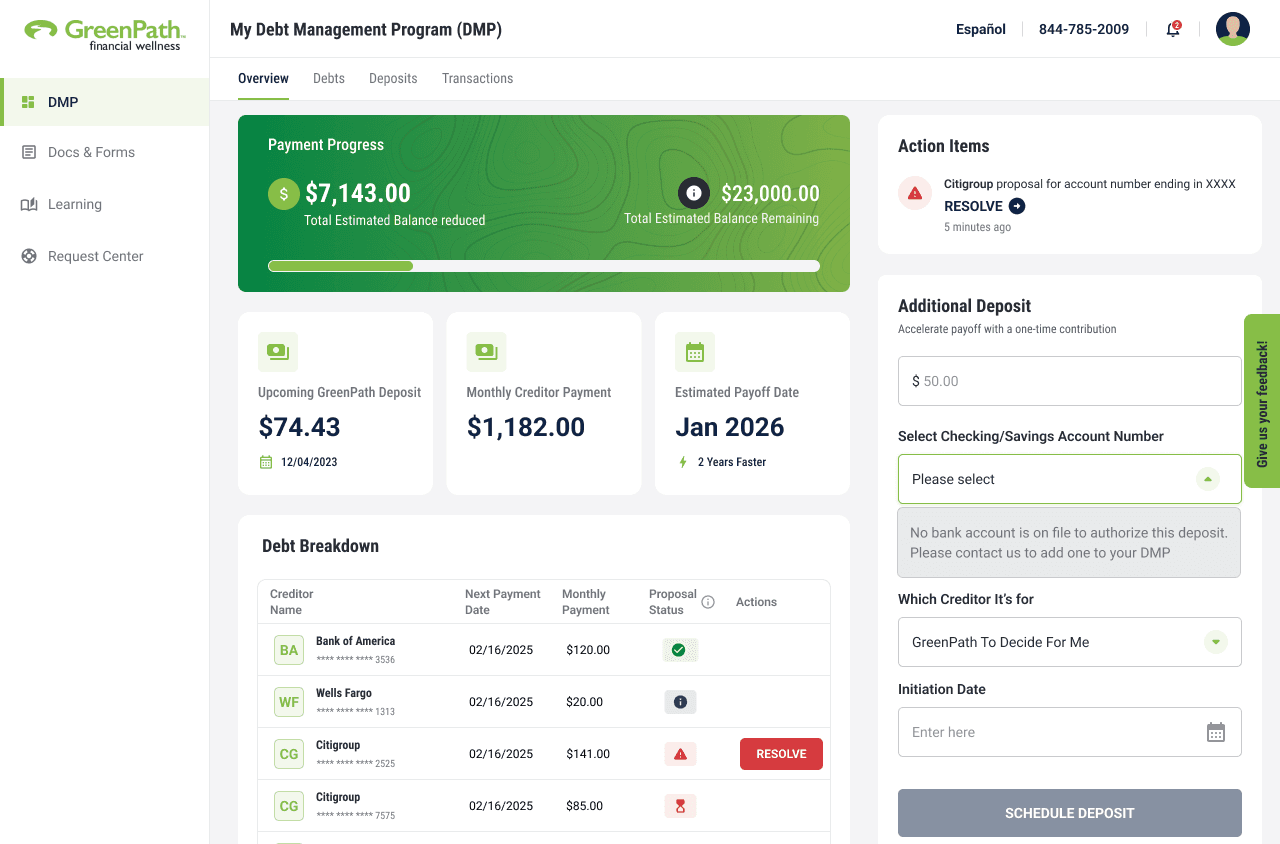Click RESOLVE link in Action Items
This screenshot has height=844, width=1280.
tap(973, 206)
